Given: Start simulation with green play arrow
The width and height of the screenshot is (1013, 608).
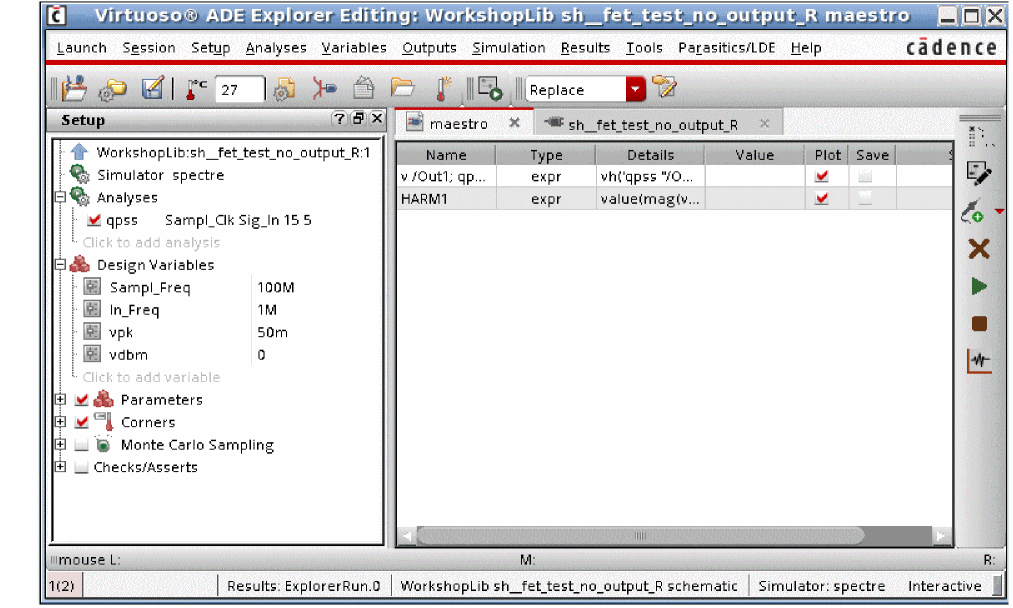Looking at the screenshot, I should (979, 286).
